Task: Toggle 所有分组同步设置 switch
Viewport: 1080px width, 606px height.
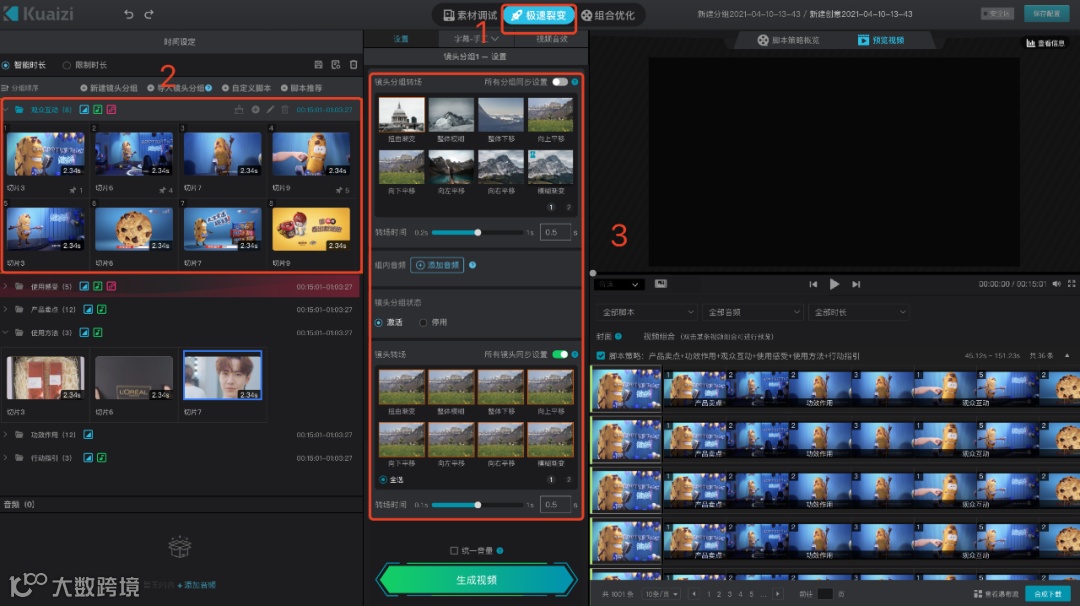Action: (x=560, y=82)
